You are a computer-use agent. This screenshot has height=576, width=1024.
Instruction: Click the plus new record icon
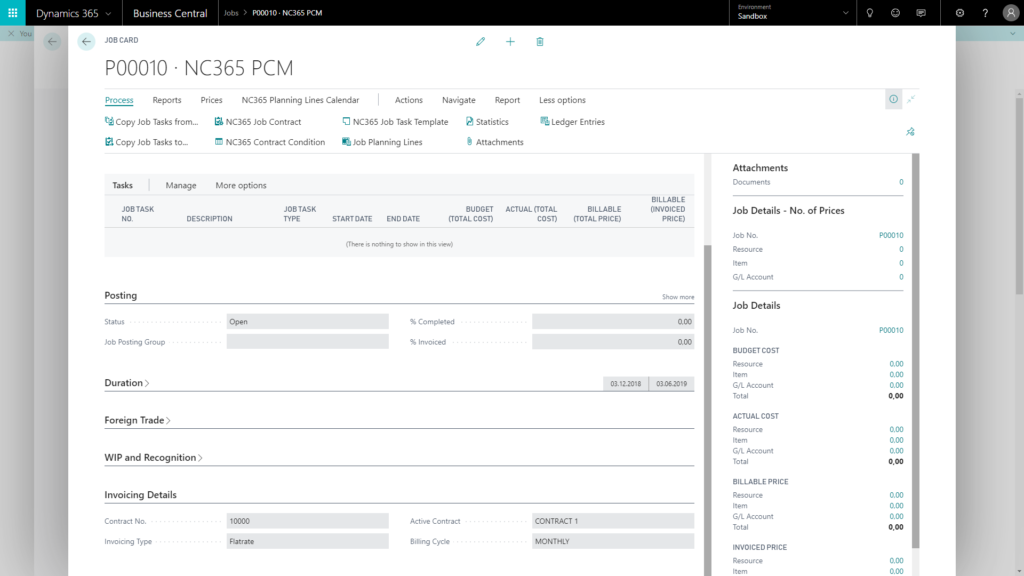(x=510, y=41)
